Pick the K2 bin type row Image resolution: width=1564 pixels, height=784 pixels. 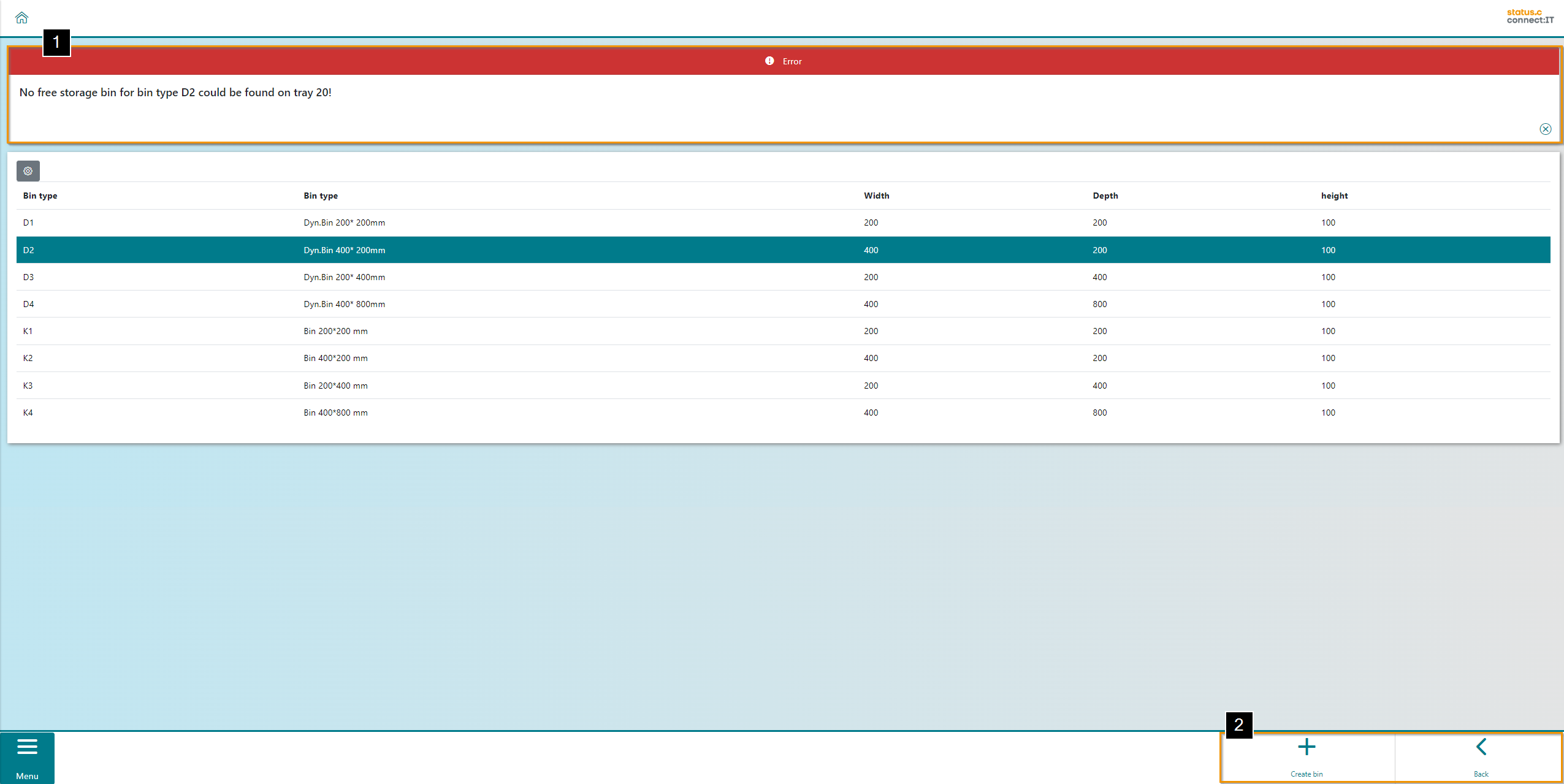click(x=28, y=358)
